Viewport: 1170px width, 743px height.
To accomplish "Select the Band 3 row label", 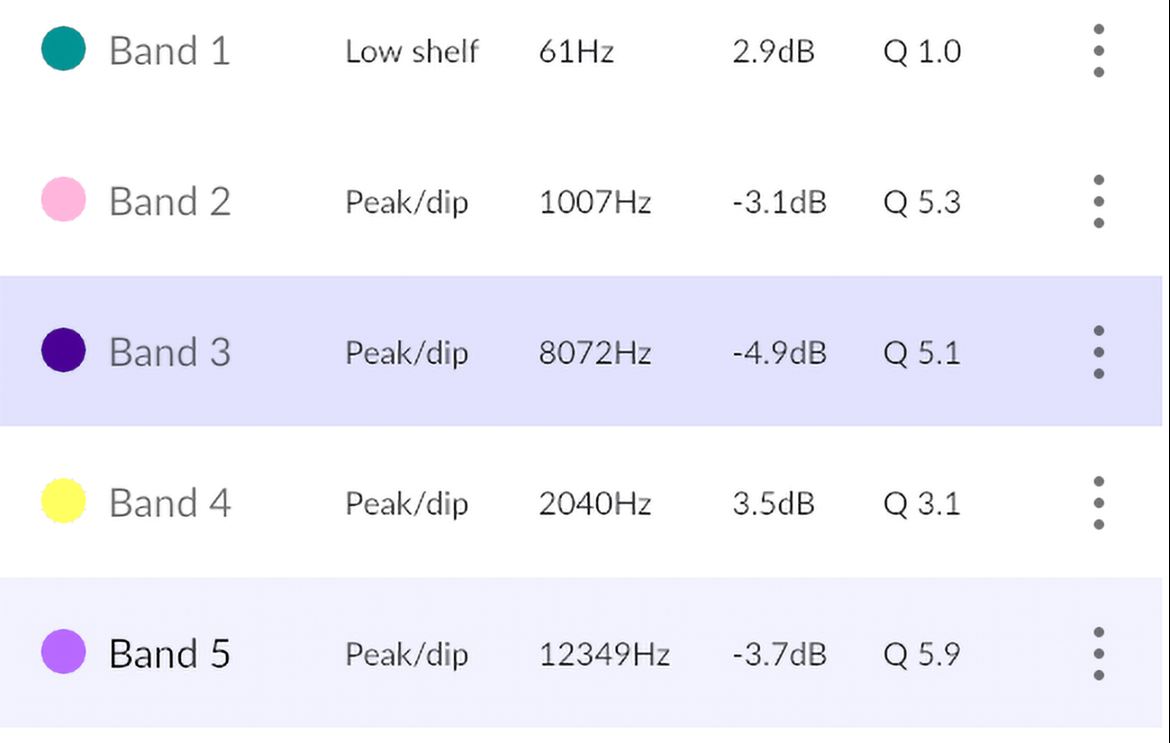I will [169, 352].
